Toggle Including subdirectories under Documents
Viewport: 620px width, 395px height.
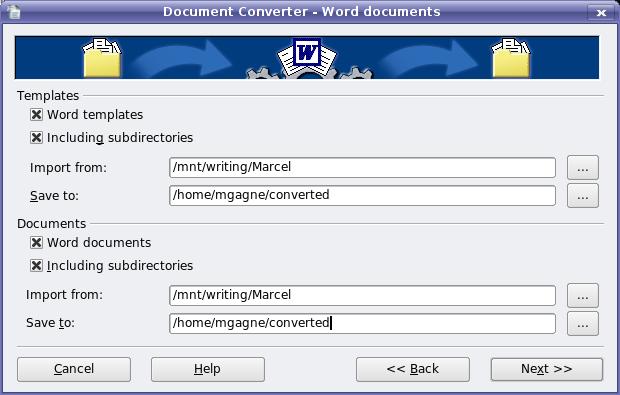pyautogui.click(x=36, y=265)
